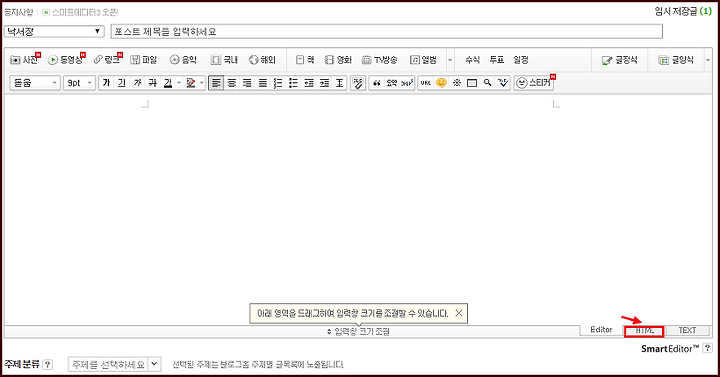Insert movie info with 영화 icon

coord(338,60)
